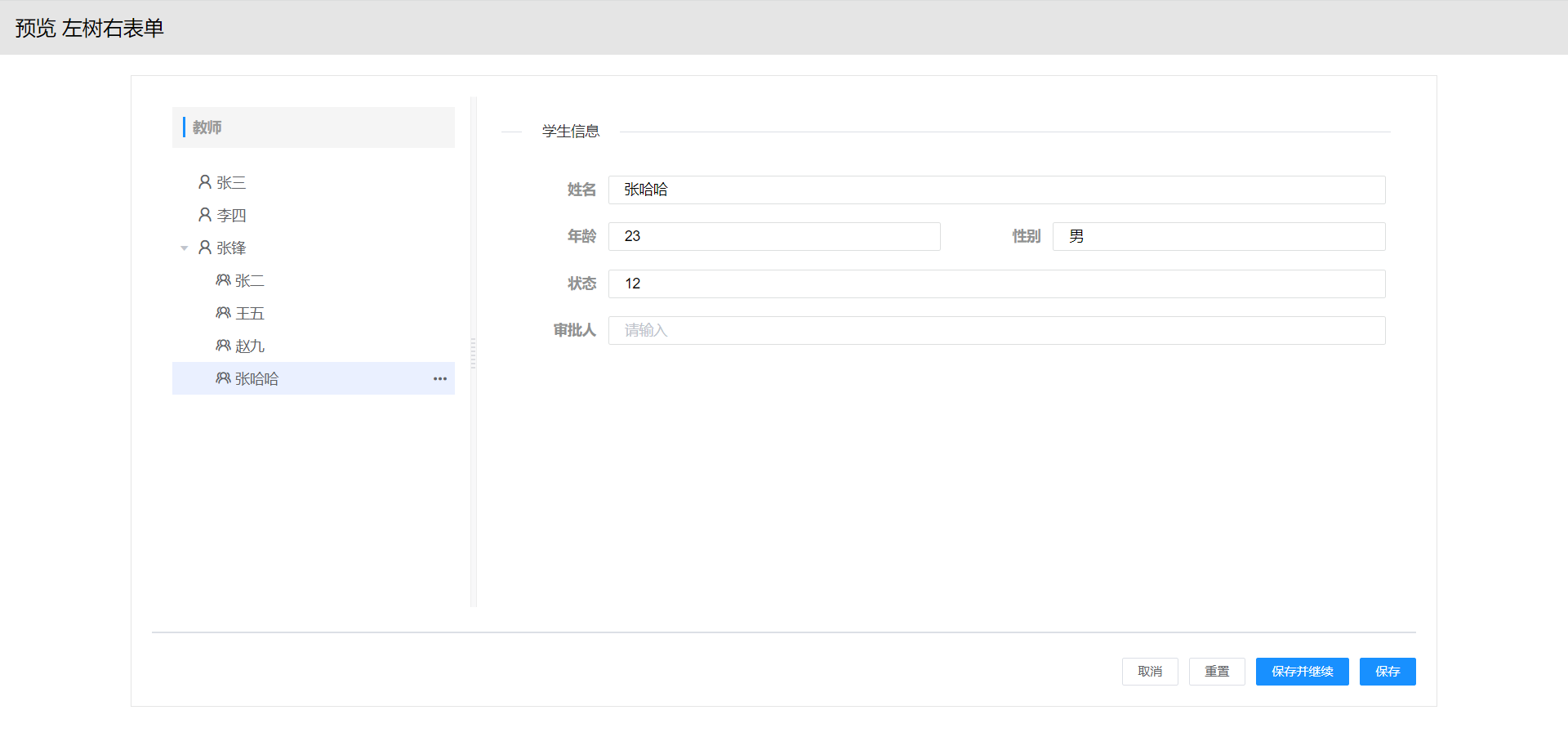
Task: Select 张三 in the teacher tree
Action: [231, 183]
